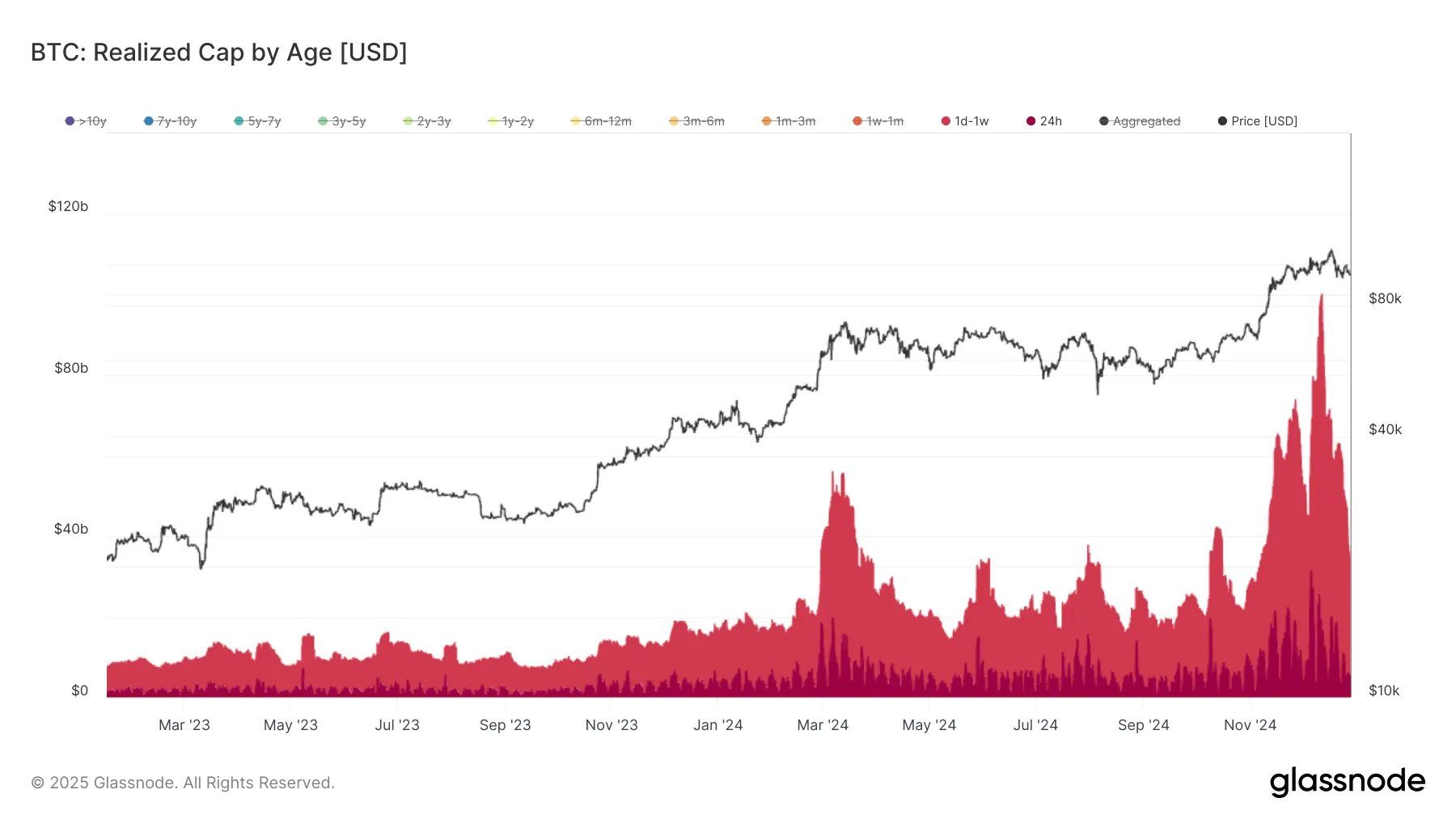This screenshot has width=1456, height=819.
Task: Toggle the Price [USD] overlay line
Action: 1259,120
